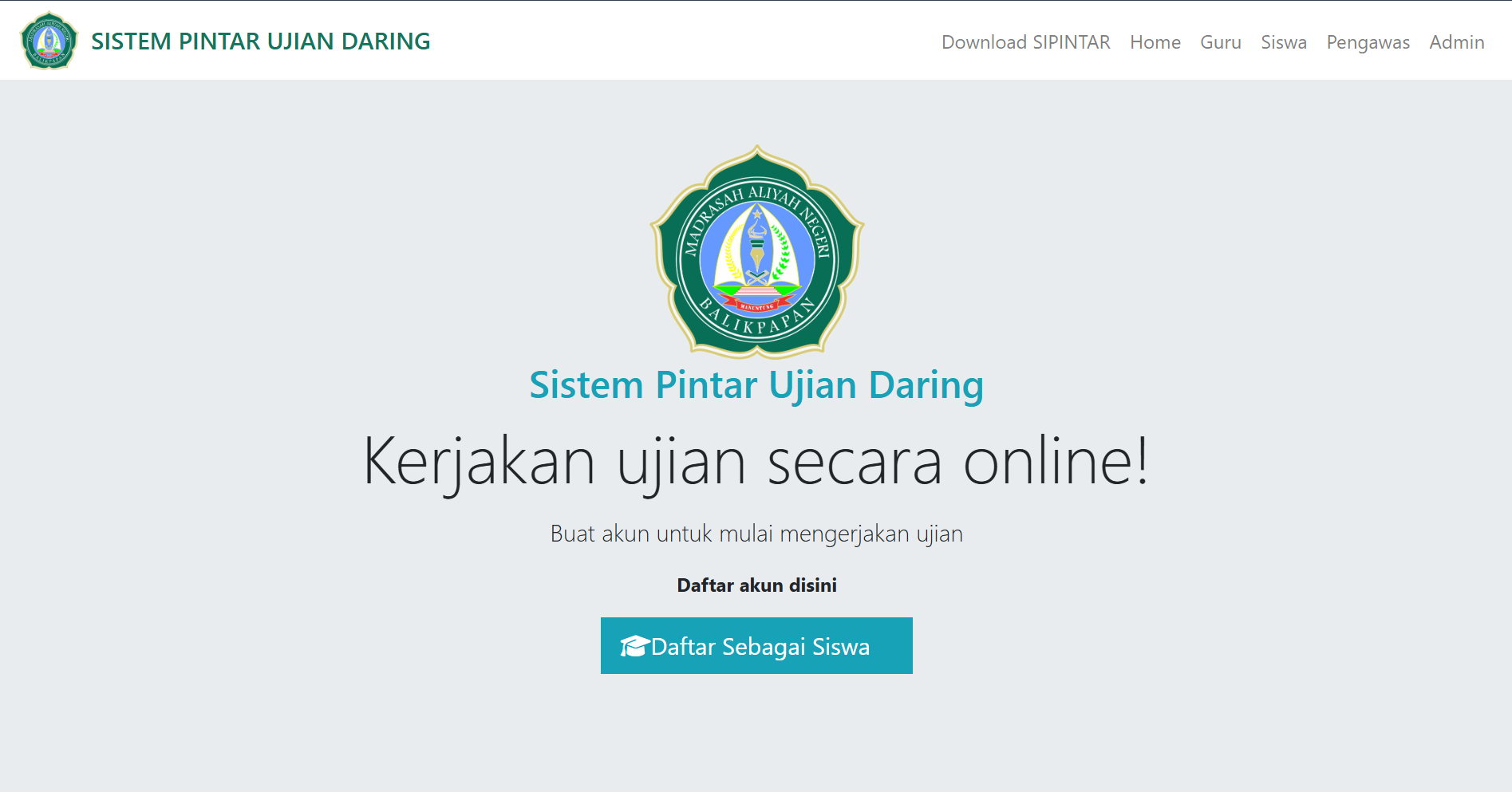Click the open book symbol in the emblem
The image size is (1512, 792).
tap(756, 278)
